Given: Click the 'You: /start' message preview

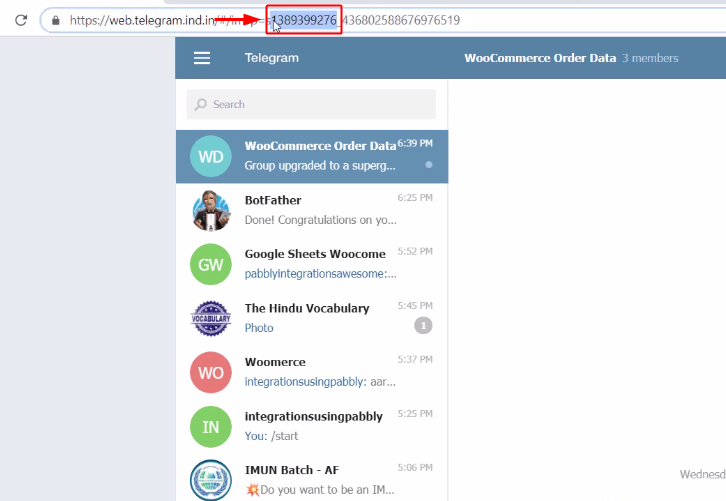Looking at the screenshot, I should tap(271, 436).
